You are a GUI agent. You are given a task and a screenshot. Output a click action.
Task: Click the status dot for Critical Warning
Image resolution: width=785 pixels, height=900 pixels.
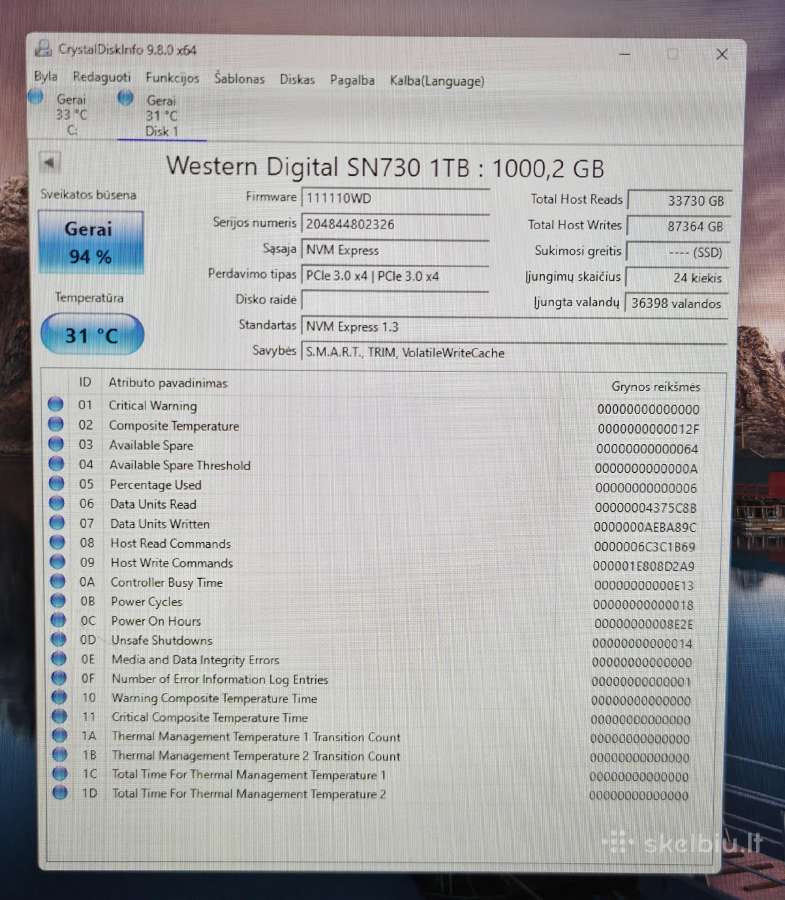(x=55, y=404)
